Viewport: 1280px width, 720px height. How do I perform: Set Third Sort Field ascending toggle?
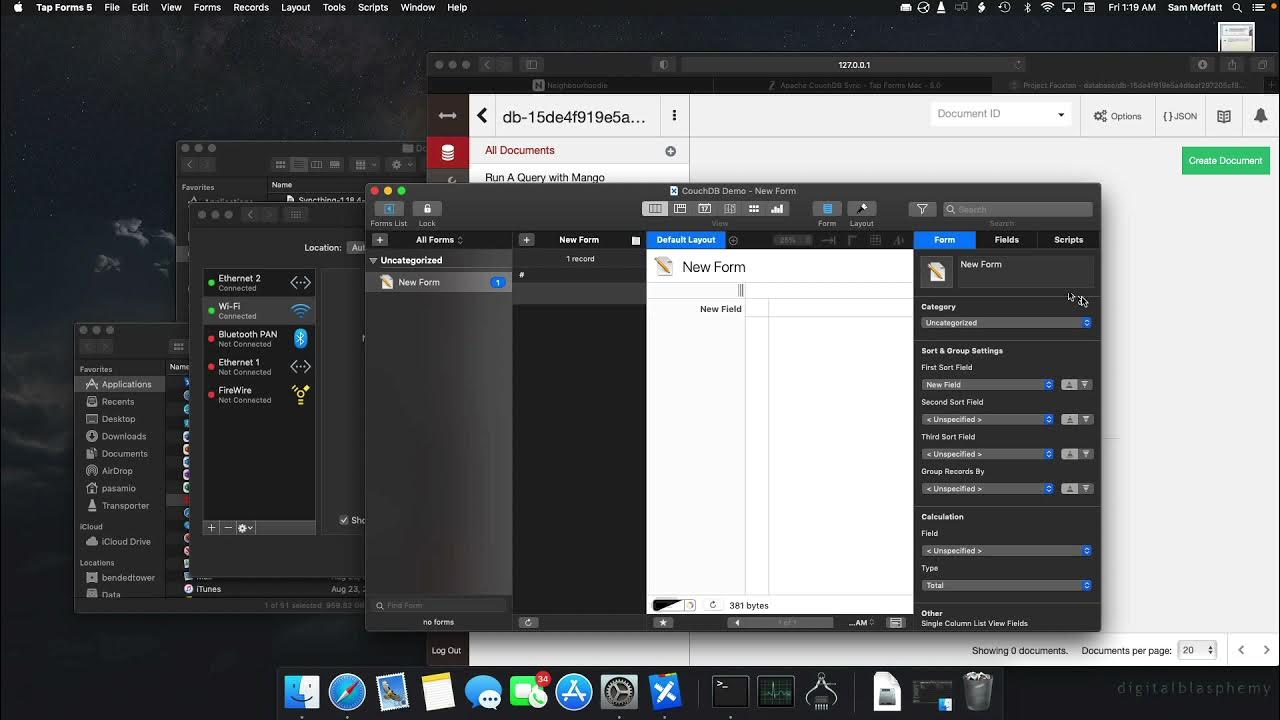pyautogui.click(x=1069, y=454)
